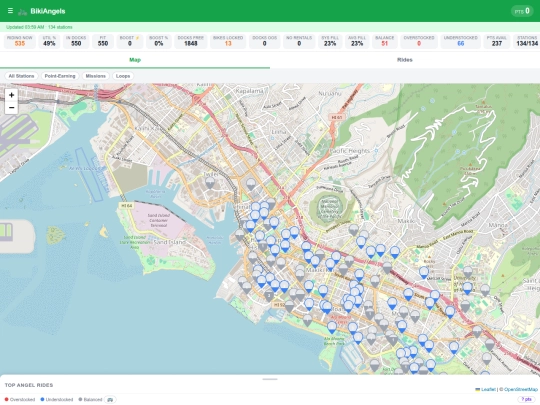Select the Missions filter chip

click(96, 76)
